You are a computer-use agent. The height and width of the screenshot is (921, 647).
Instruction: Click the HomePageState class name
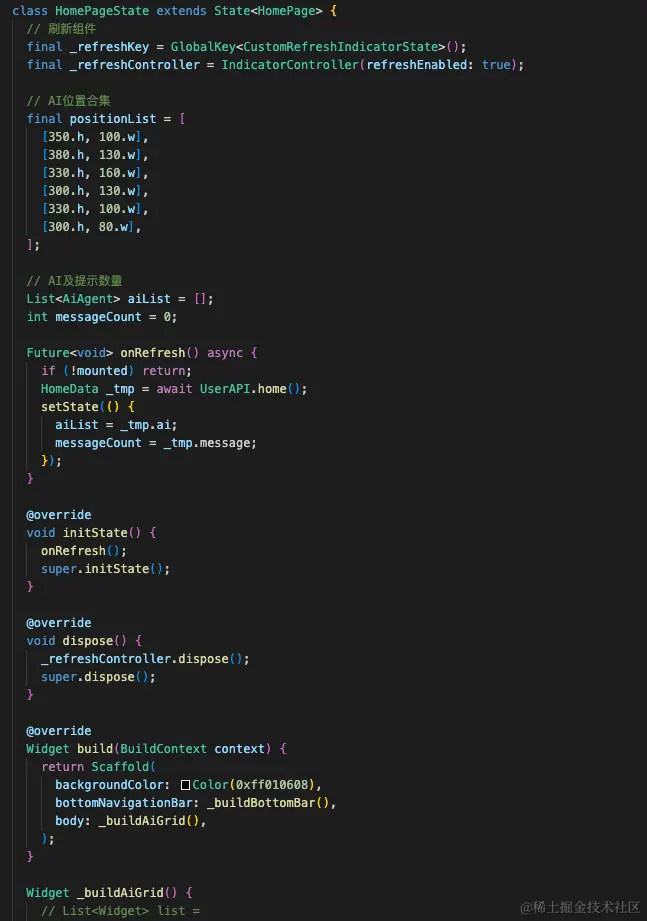click(x=102, y=11)
